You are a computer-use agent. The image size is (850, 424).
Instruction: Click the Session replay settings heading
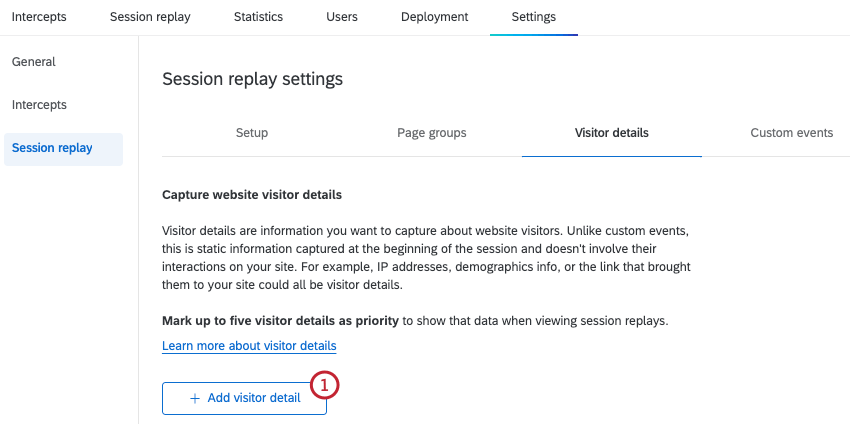pos(253,79)
